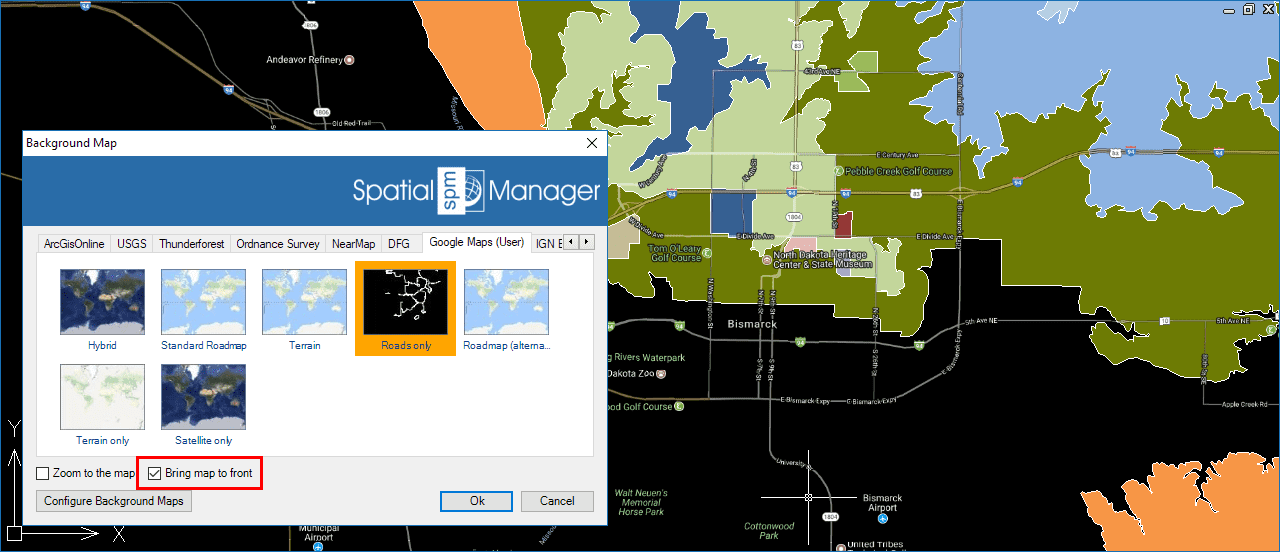The height and width of the screenshot is (552, 1280).
Task: Open the ArcGisOnline tab
Action: click(x=74, y=243)
